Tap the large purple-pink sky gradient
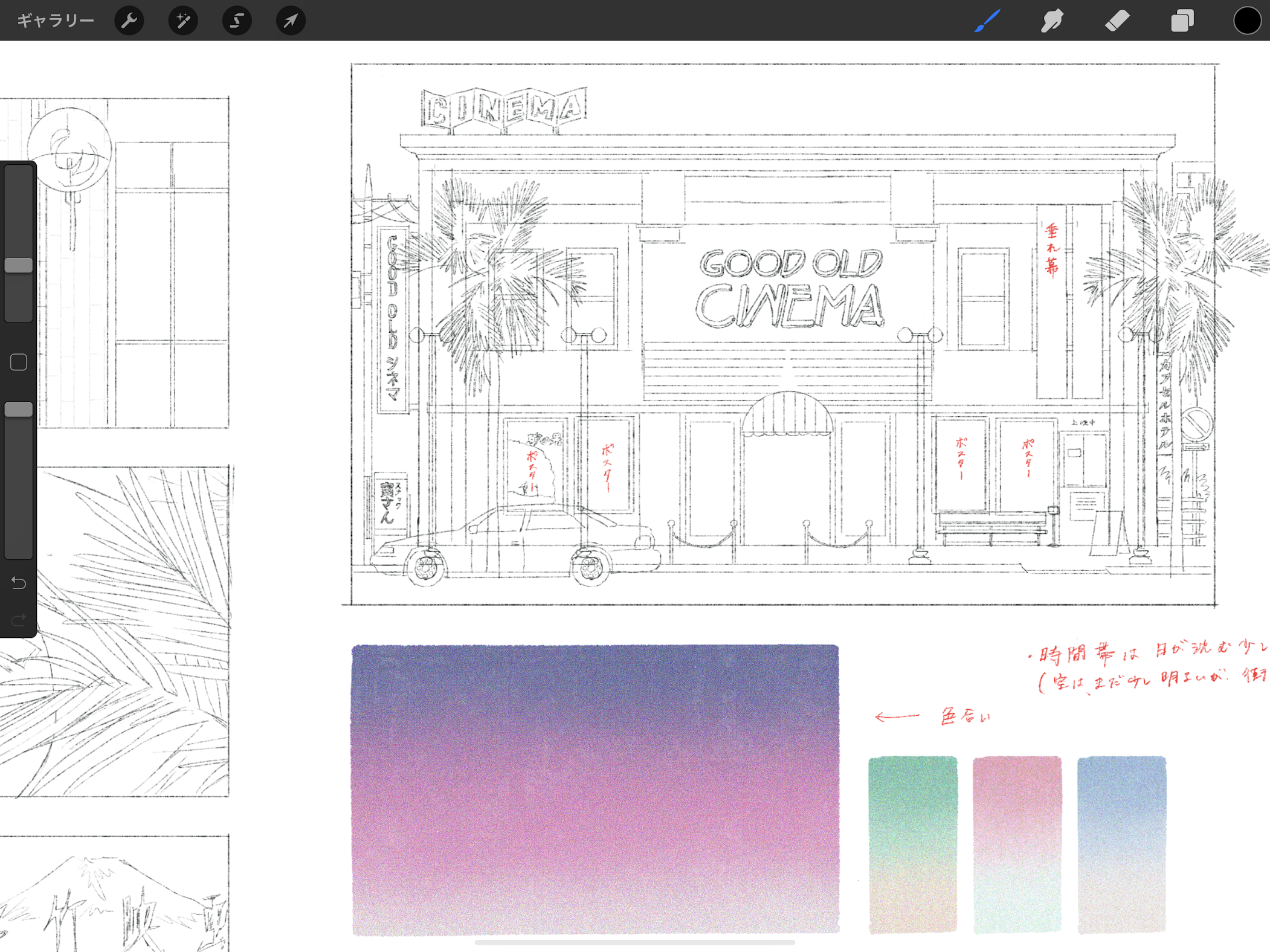1270x952 pixels. (595, 790)
